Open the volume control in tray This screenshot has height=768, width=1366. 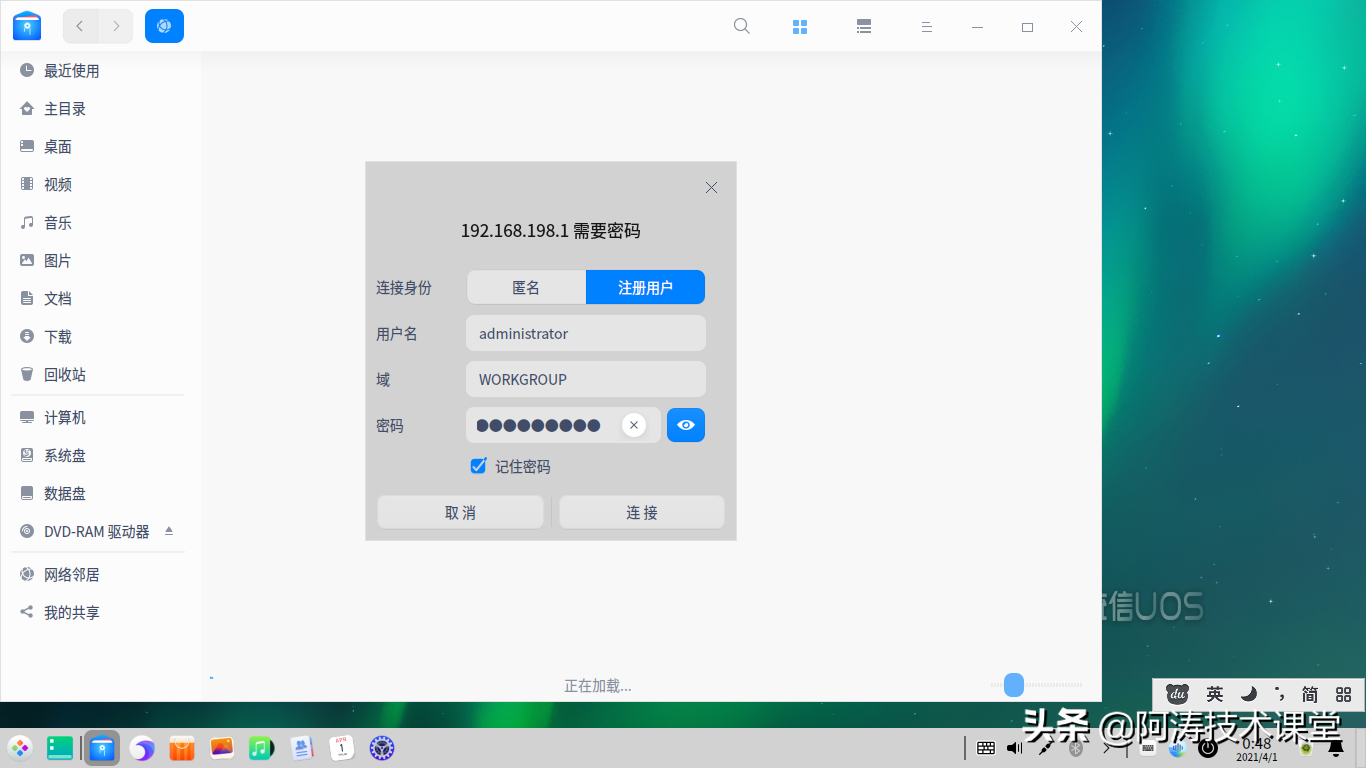(x=1015, y=747)
